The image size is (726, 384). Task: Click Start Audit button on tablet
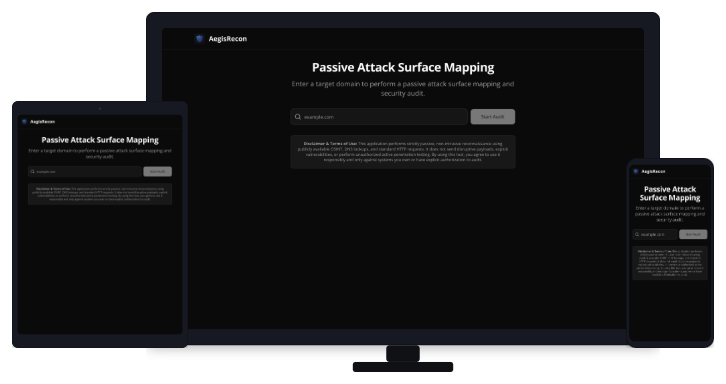157,171
